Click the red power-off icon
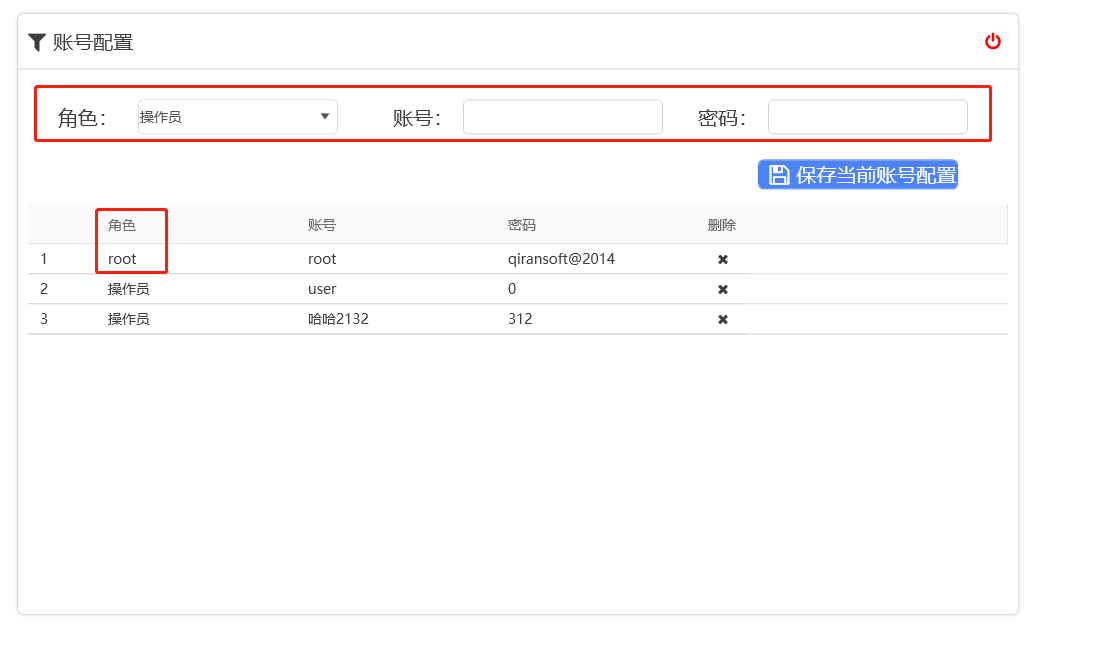The height and width of the screenshot is (648, 1100). (992, 41)
